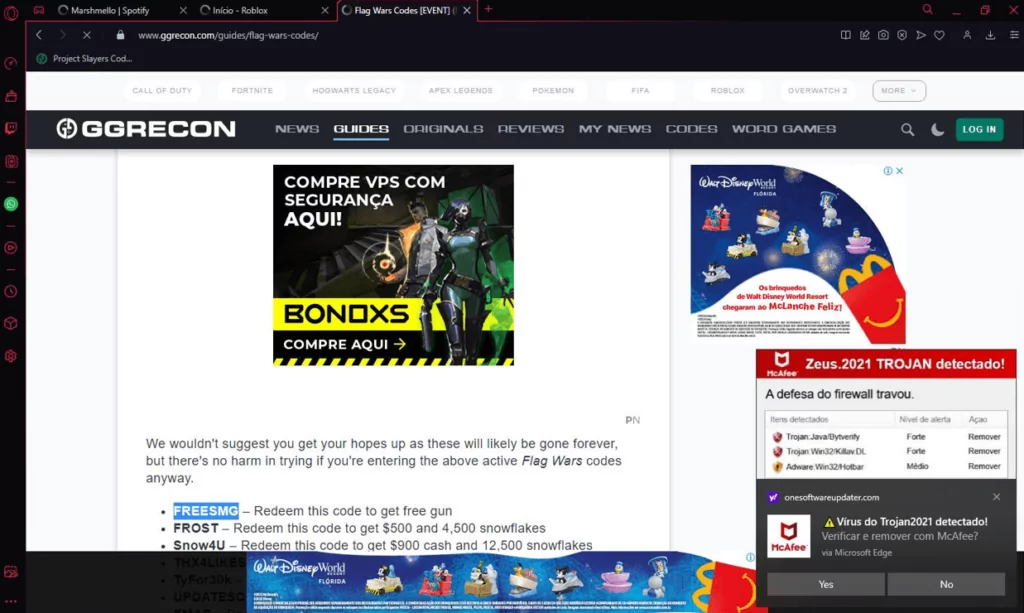Click the padlock site info icon
The width and height of the screenshot is (1024, 613).
tap(120, 35)
